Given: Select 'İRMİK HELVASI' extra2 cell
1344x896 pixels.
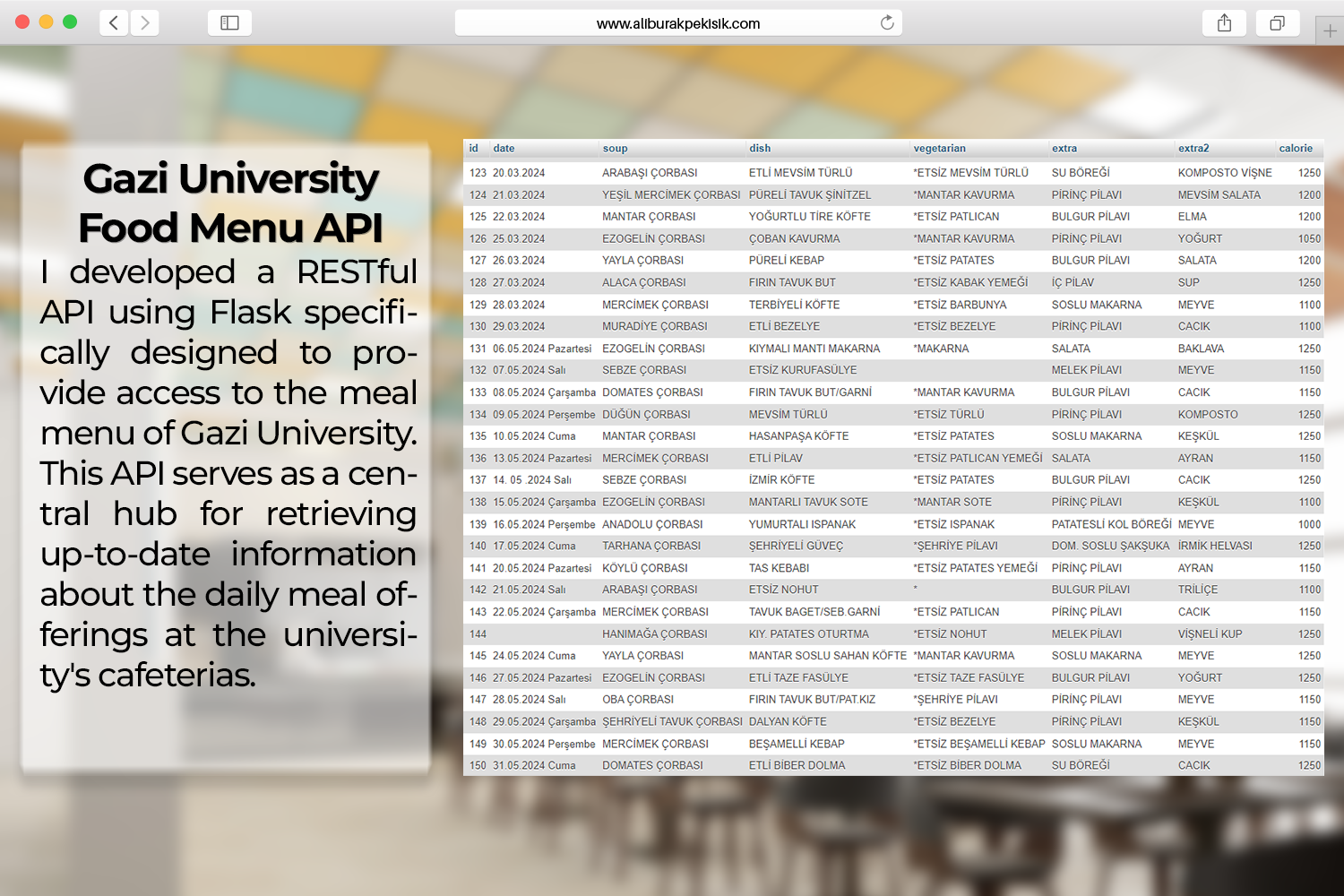Looking at the screenshot, I should coord(1215,547).
